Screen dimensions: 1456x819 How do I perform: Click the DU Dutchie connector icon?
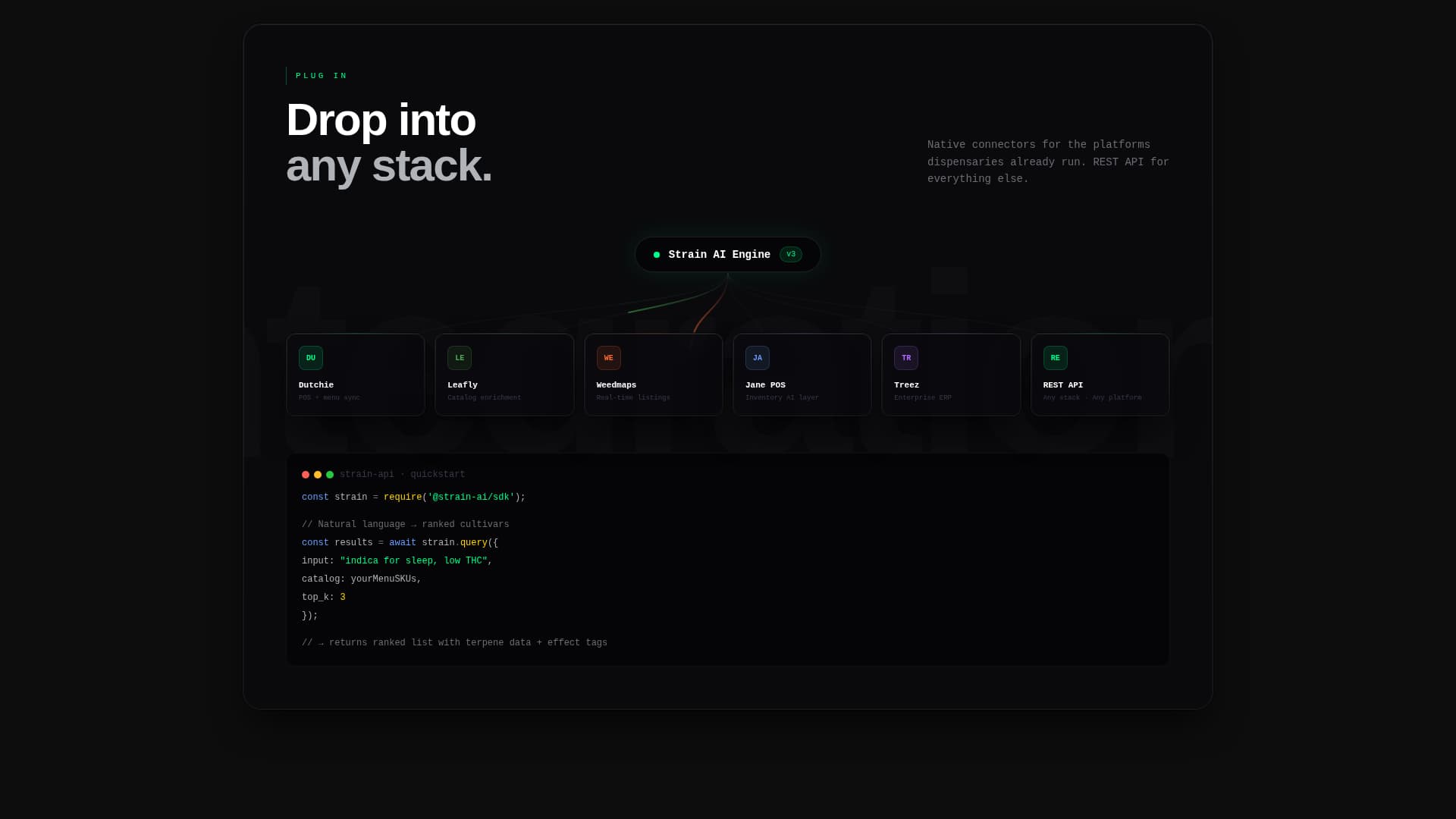tap(311, 357)
